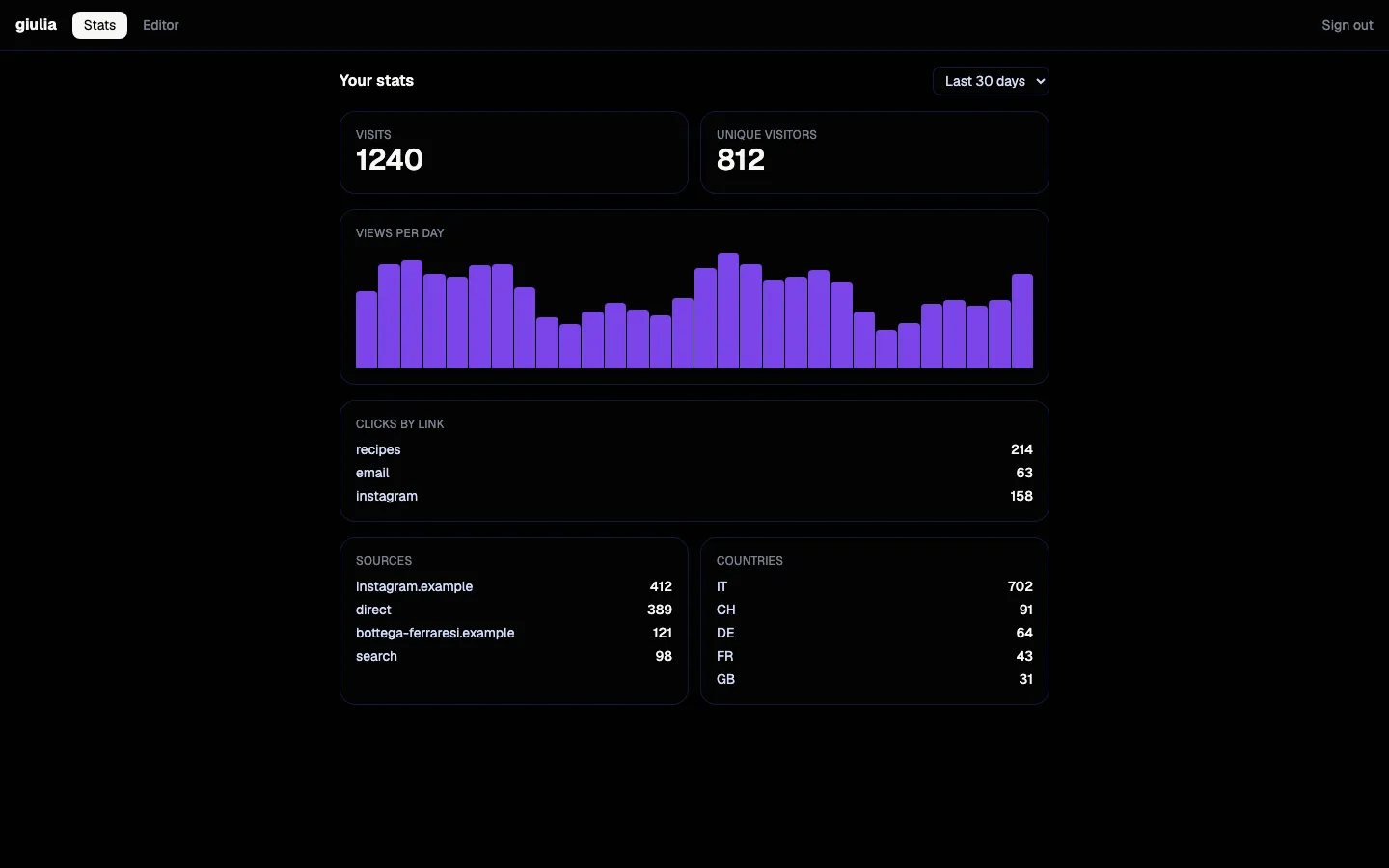1389x868 pixels.
Task: Open the Last 30 days dropdown
Action: (991, 81)
